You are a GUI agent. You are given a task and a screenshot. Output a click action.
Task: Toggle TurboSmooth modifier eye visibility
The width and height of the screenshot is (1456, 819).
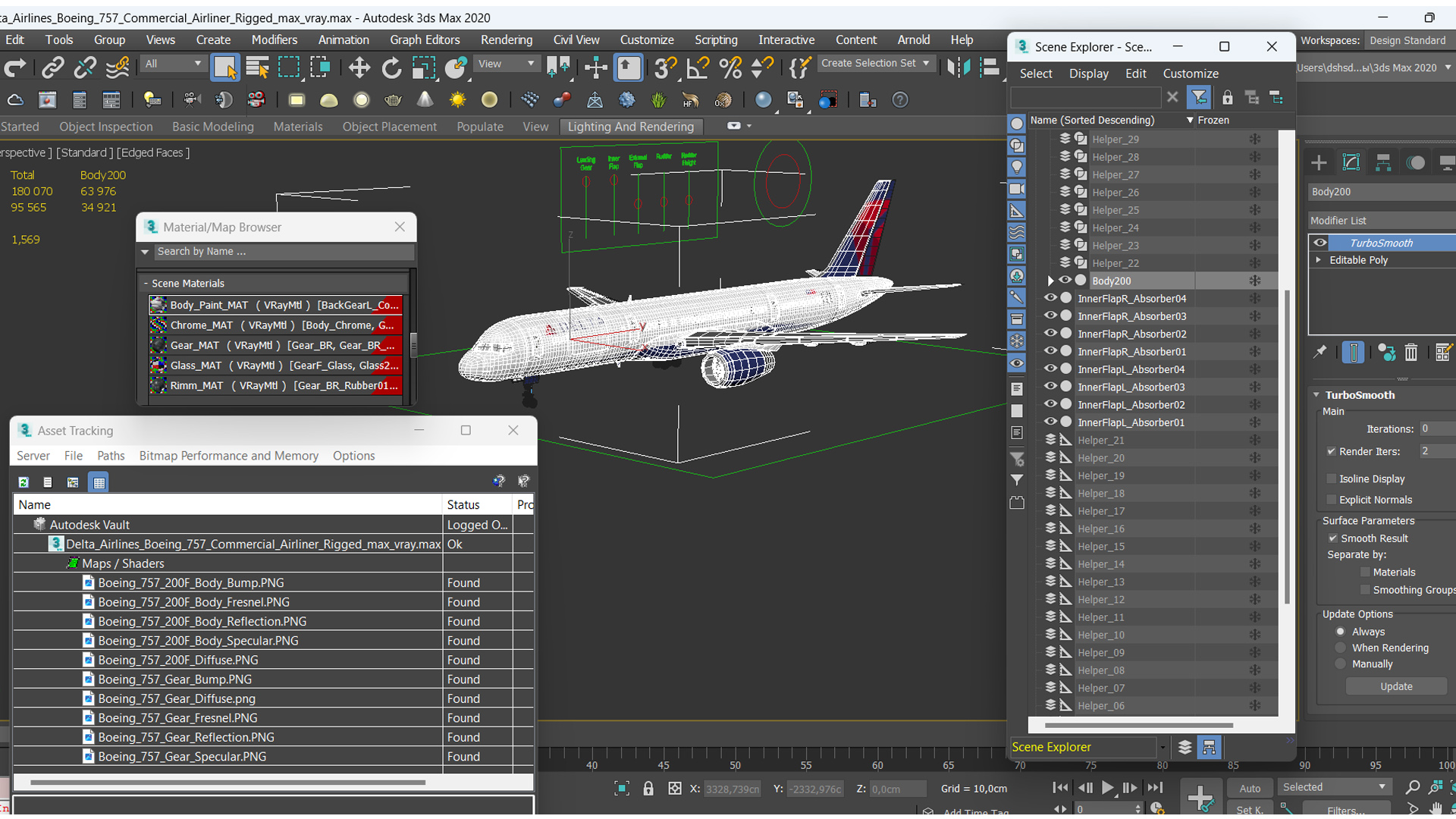click(x=1320, y=243)
